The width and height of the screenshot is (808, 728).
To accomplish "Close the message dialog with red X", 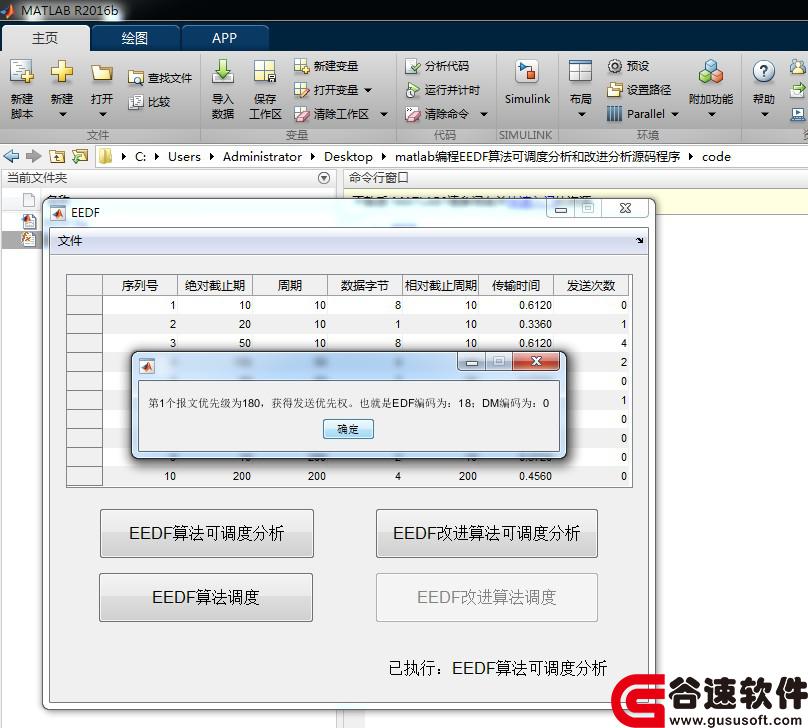I will point(536,361).
